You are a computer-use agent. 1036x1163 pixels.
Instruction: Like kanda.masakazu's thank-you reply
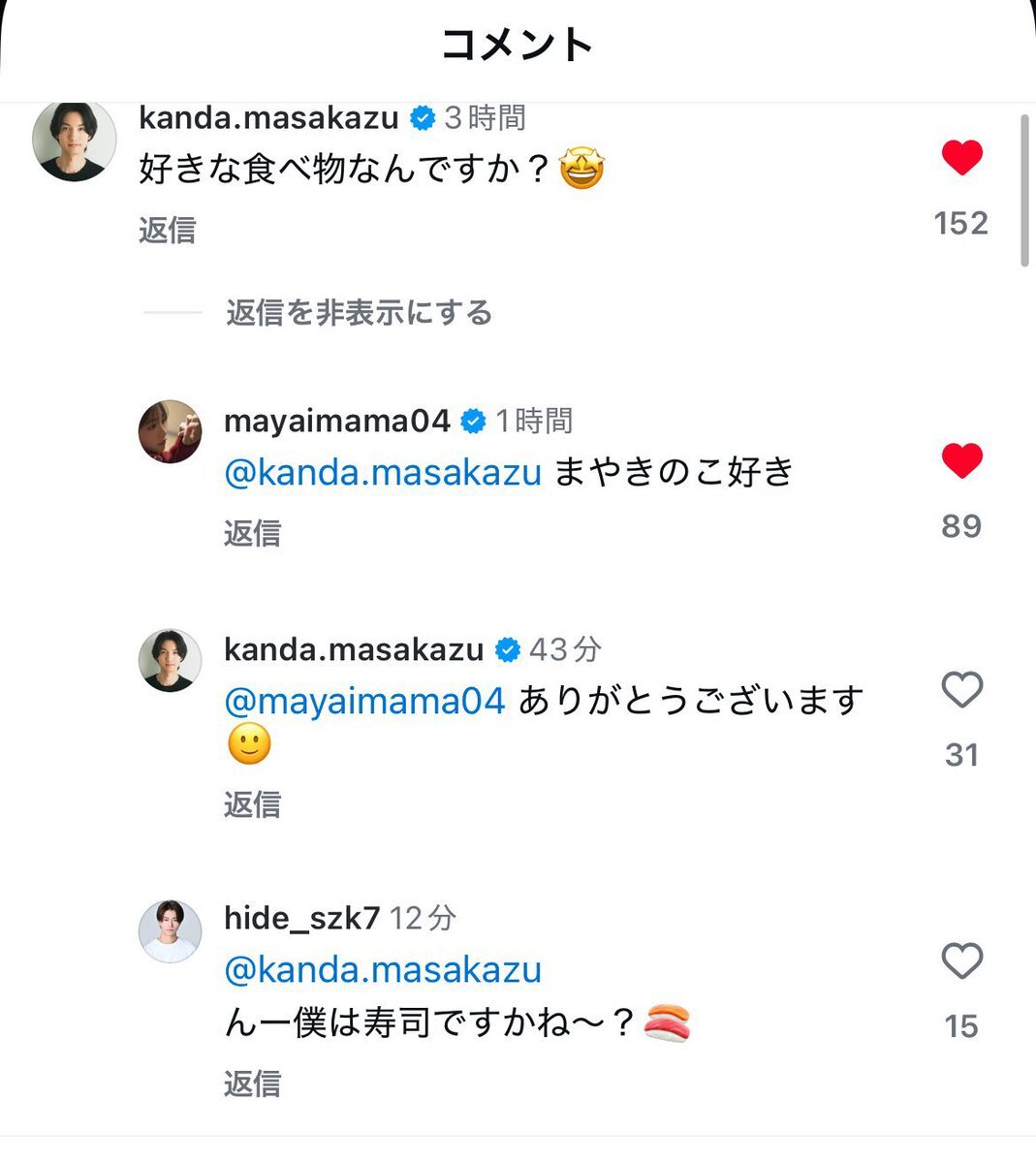click(961, 690)
